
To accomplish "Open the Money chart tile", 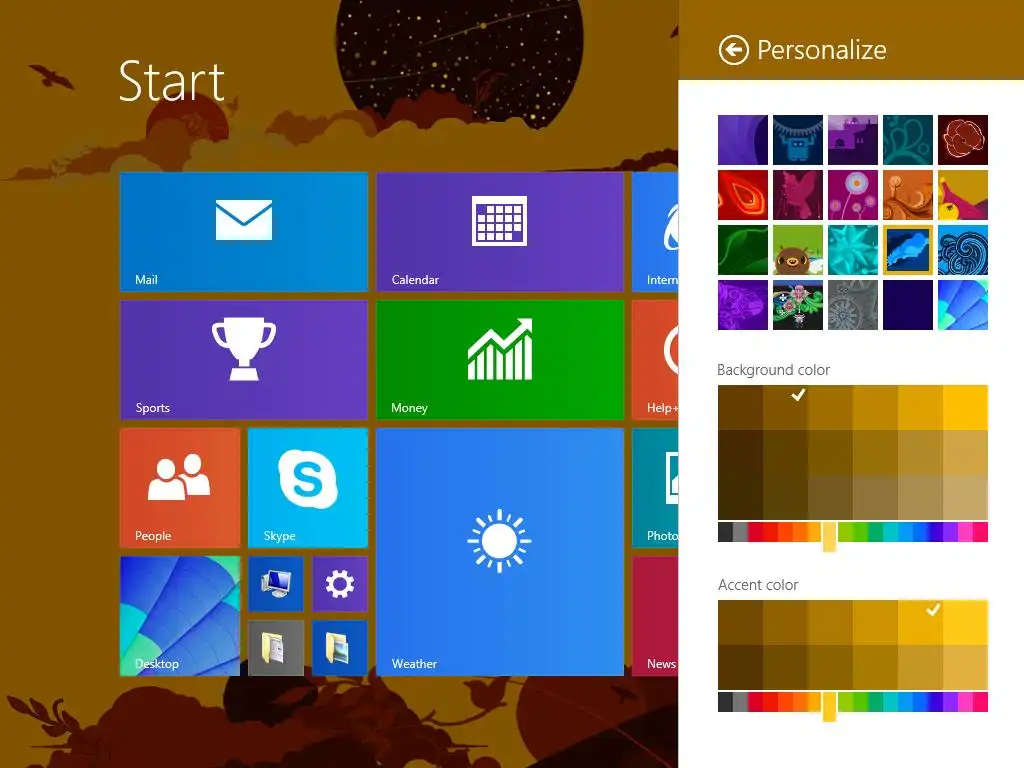I will [x=500, y=359].
